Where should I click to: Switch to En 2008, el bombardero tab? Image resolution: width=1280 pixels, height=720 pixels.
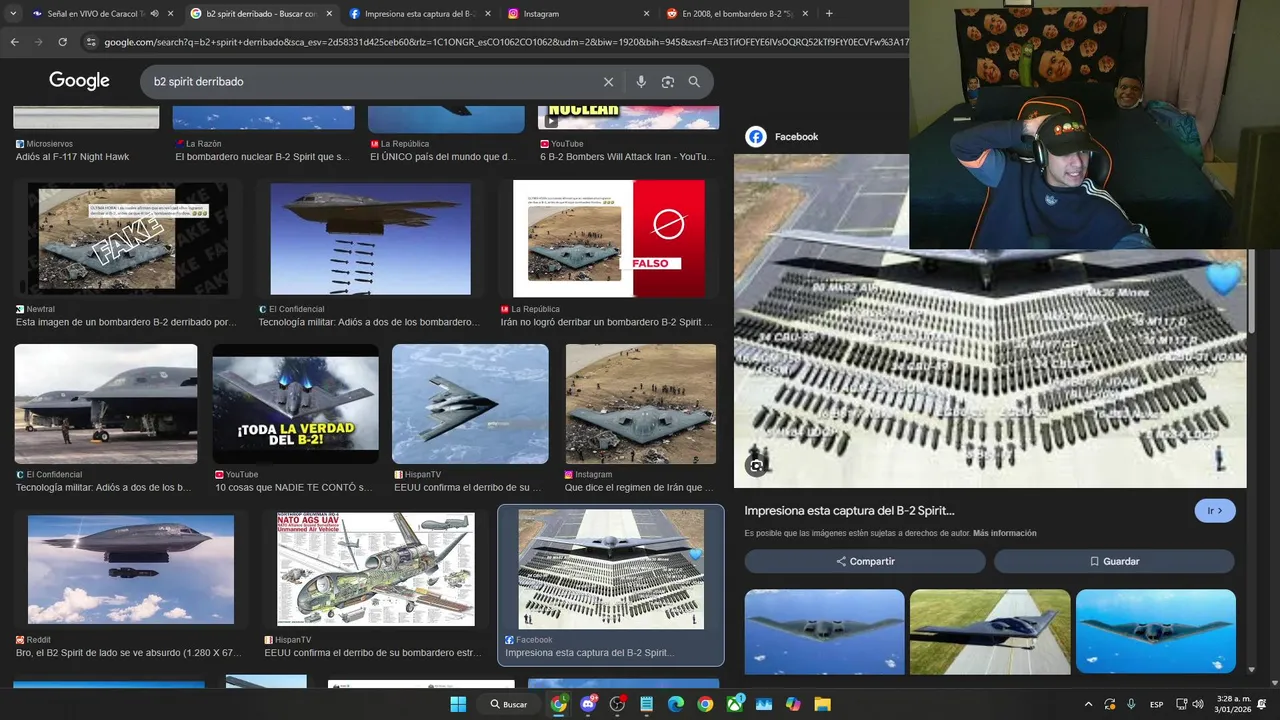click(x=735, y=14)
